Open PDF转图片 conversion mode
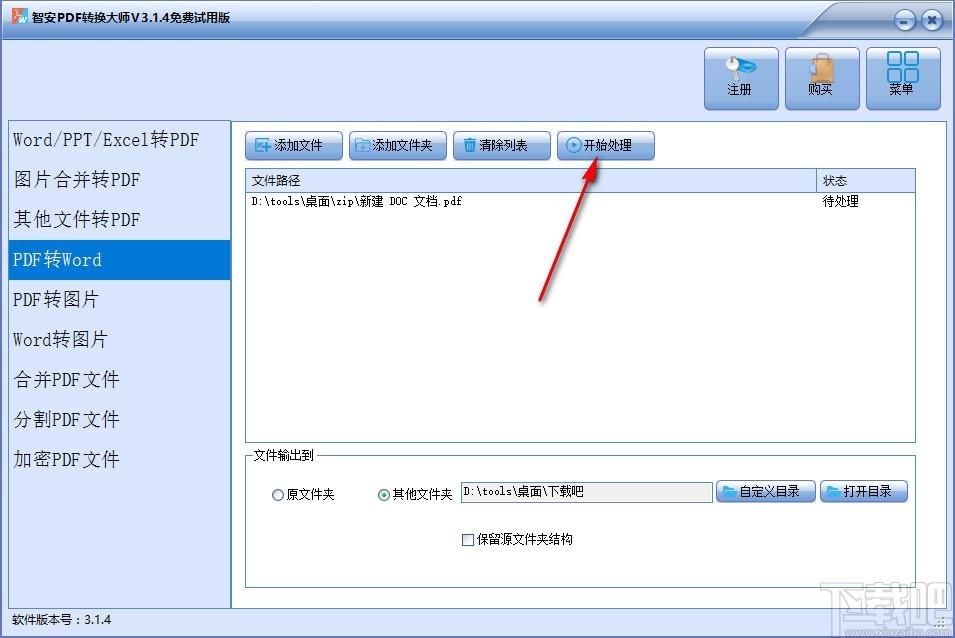The width and height of the screenshot is (955, 638). (x=119, y=300)
